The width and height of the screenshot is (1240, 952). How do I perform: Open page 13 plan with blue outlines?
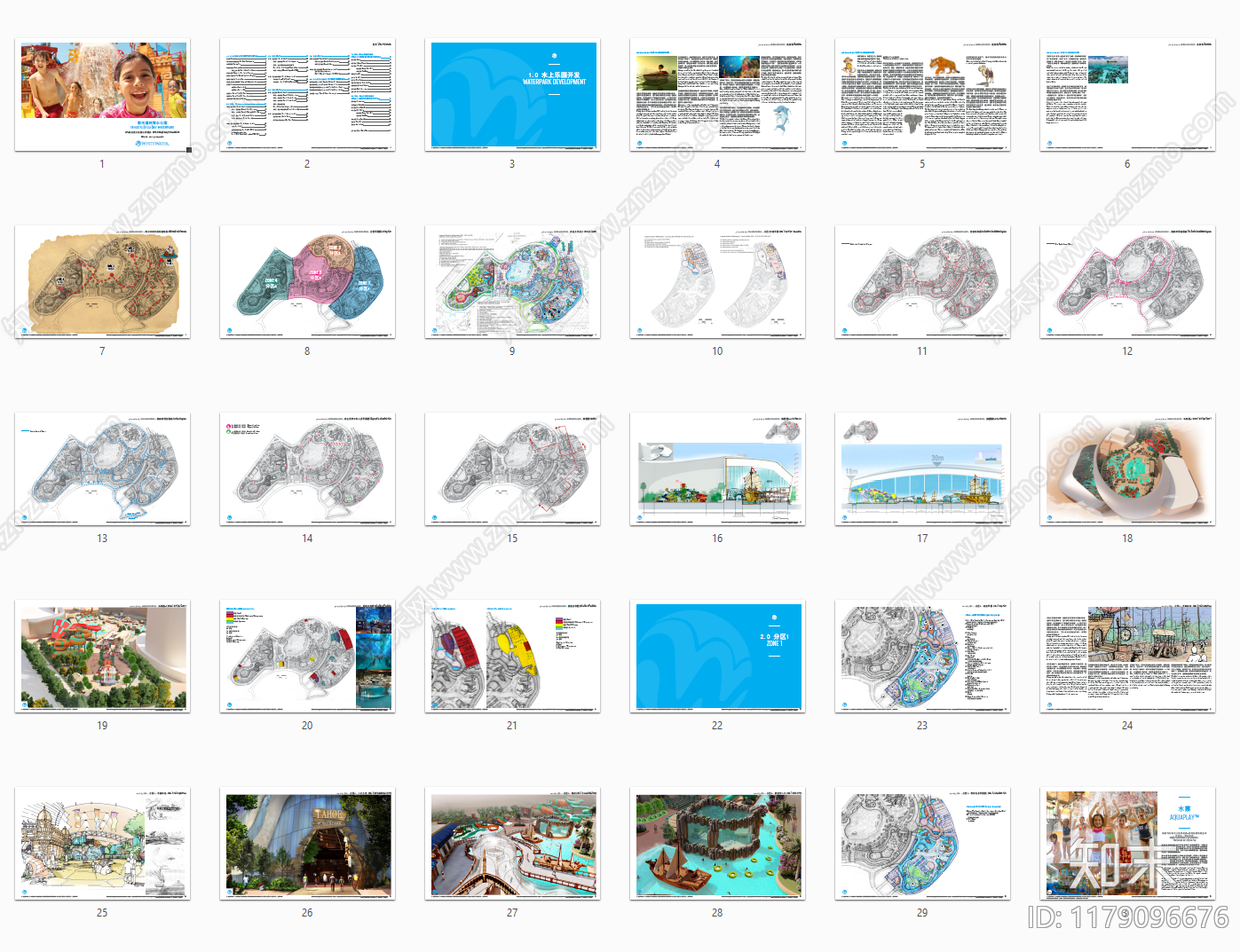[x=102, y=469]
